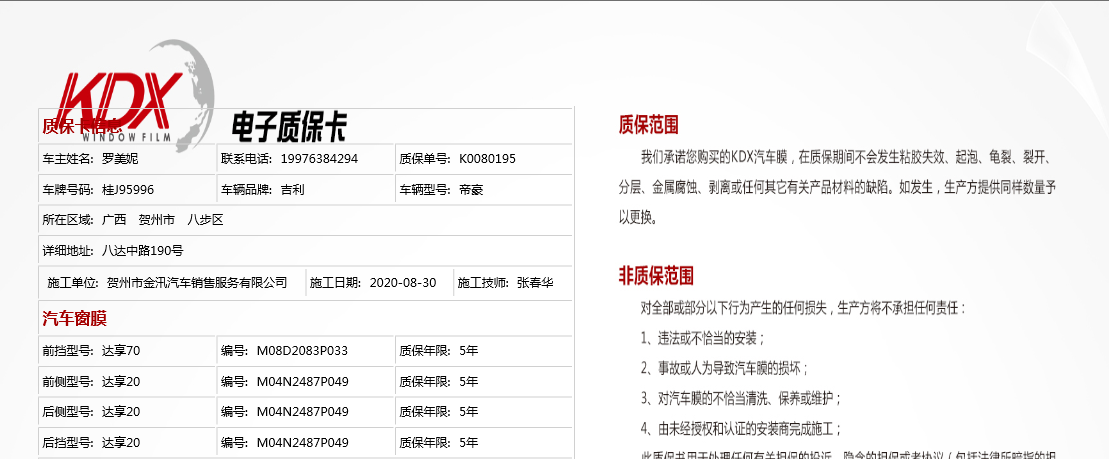Click the 非质保范围 heading
Screen dimensions: 1109x459
point(656,276)
